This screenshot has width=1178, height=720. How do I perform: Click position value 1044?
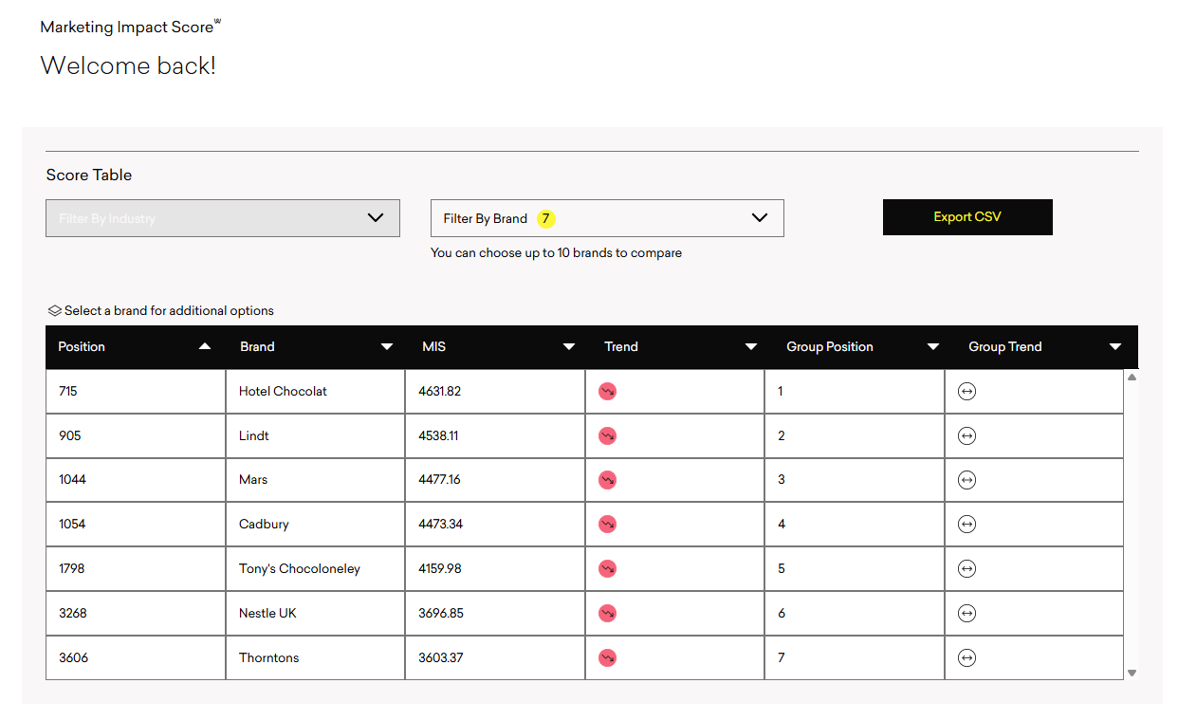(x=72, y=479)
